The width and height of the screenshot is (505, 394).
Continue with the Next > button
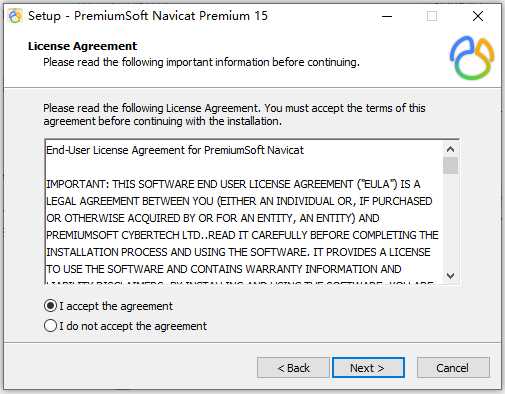coord(368,368)
